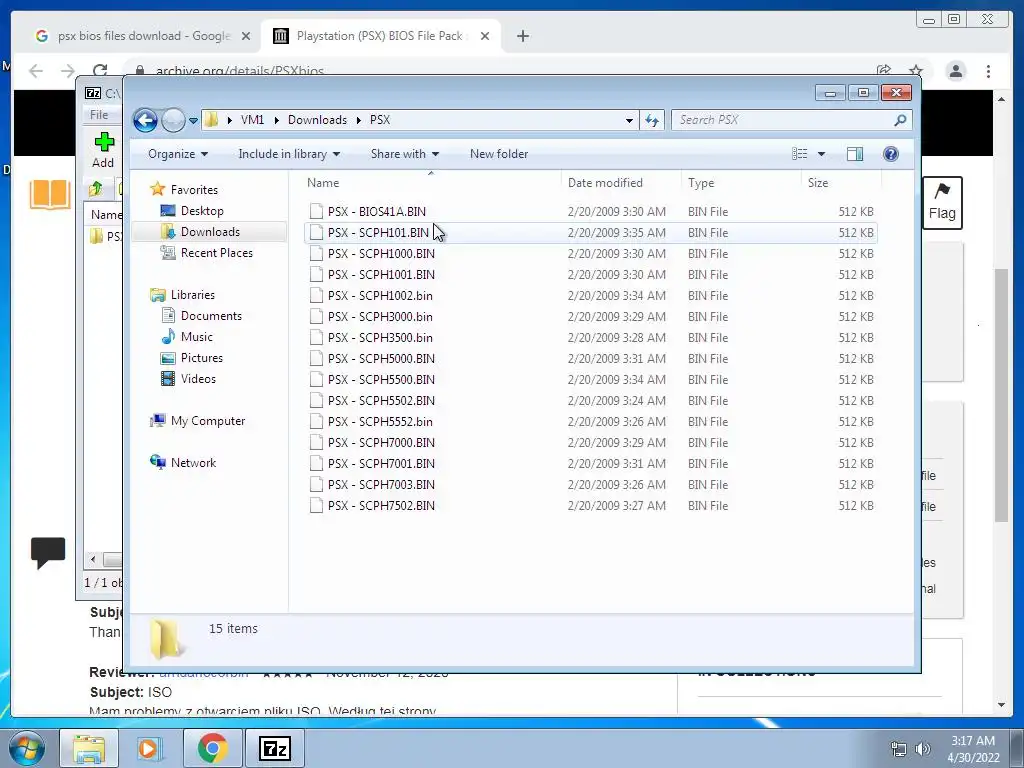Select Recent Places under Favorites

pyautogui.click(x=216, y=253)
